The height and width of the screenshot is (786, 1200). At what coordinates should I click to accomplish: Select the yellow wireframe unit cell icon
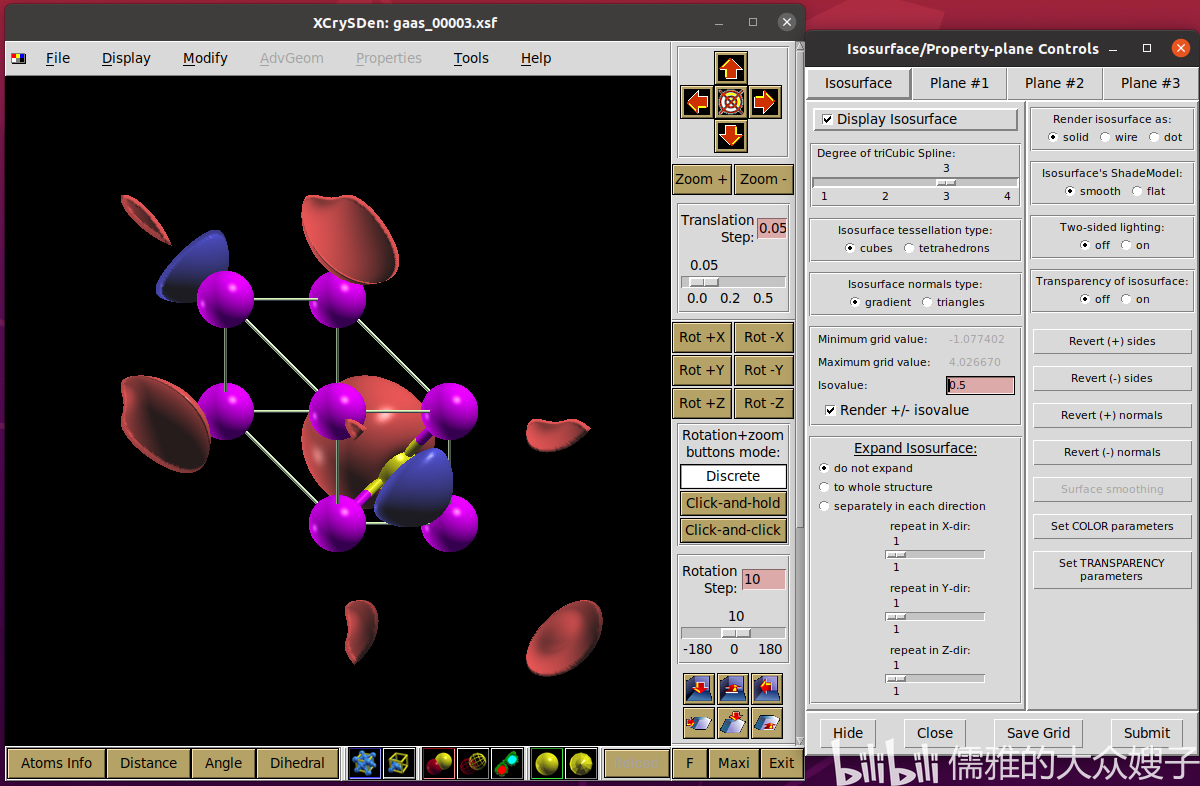399,764
